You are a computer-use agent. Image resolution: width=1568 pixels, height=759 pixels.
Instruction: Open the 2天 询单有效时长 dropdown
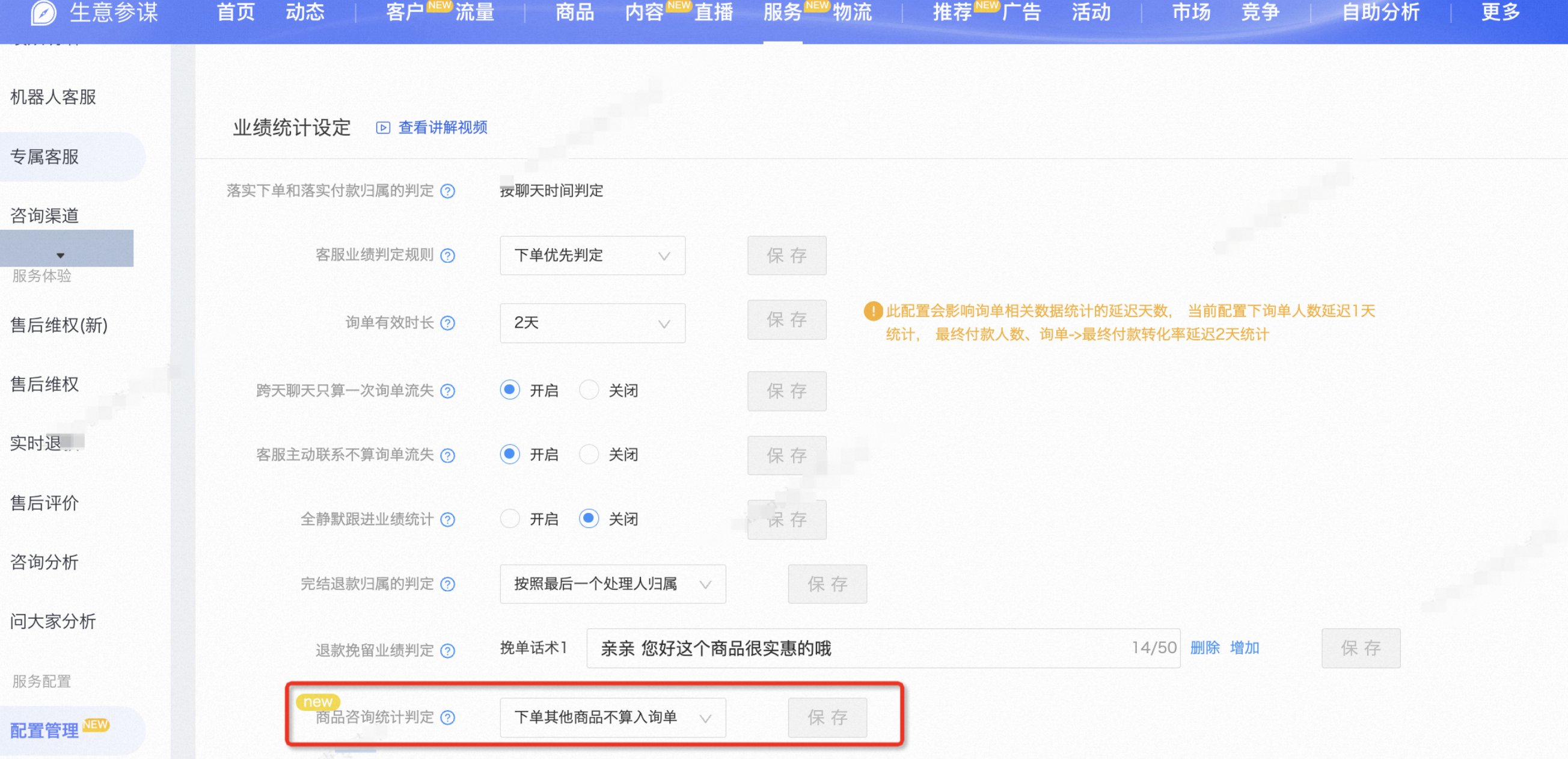(x=592, y=323)
